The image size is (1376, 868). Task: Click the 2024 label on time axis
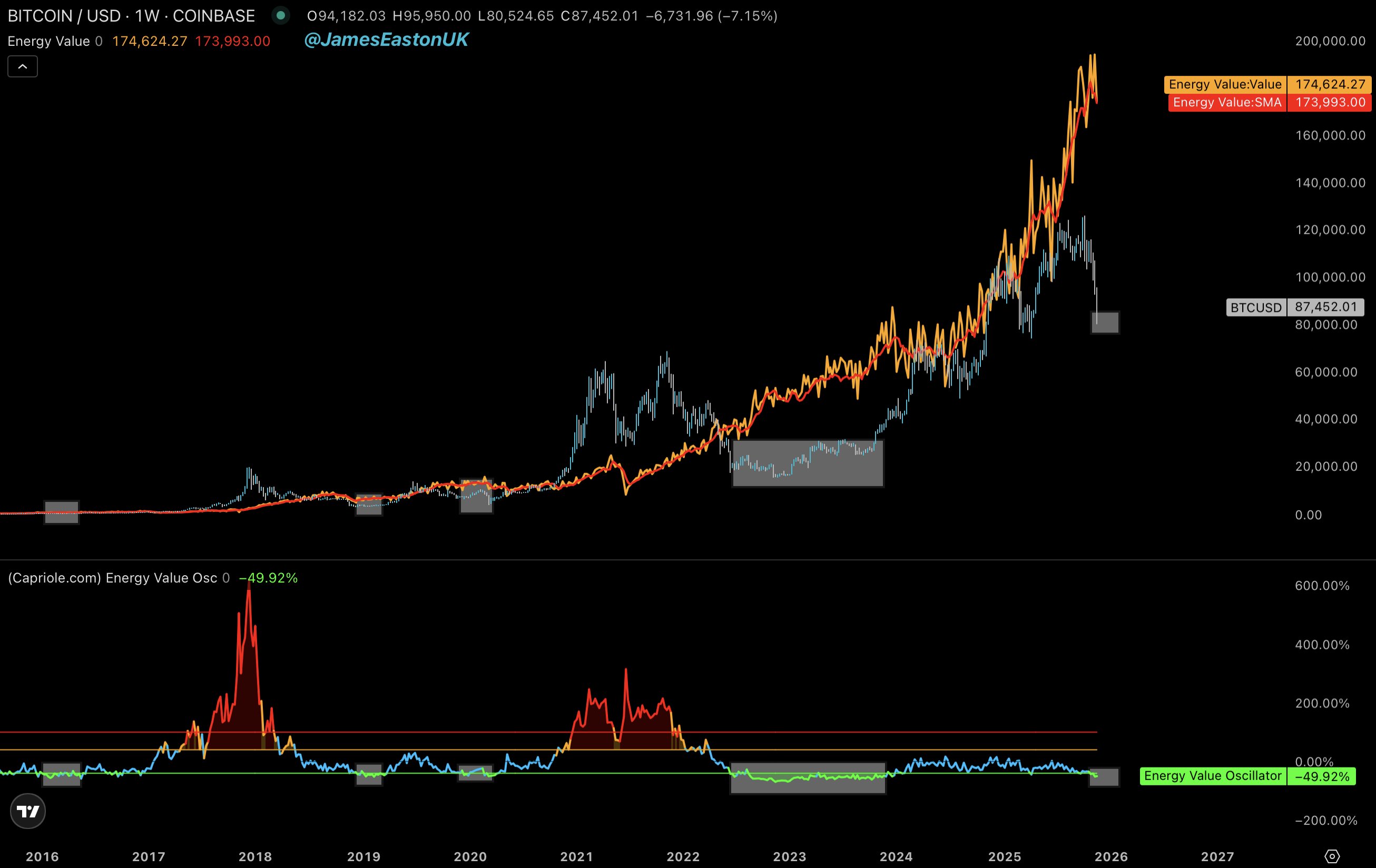coord(896,856)
